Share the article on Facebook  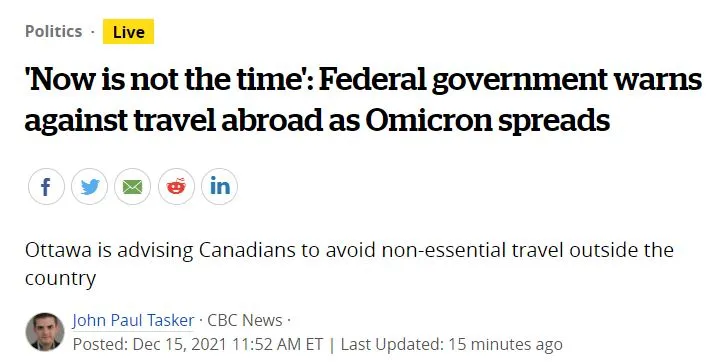coord(46,186)
